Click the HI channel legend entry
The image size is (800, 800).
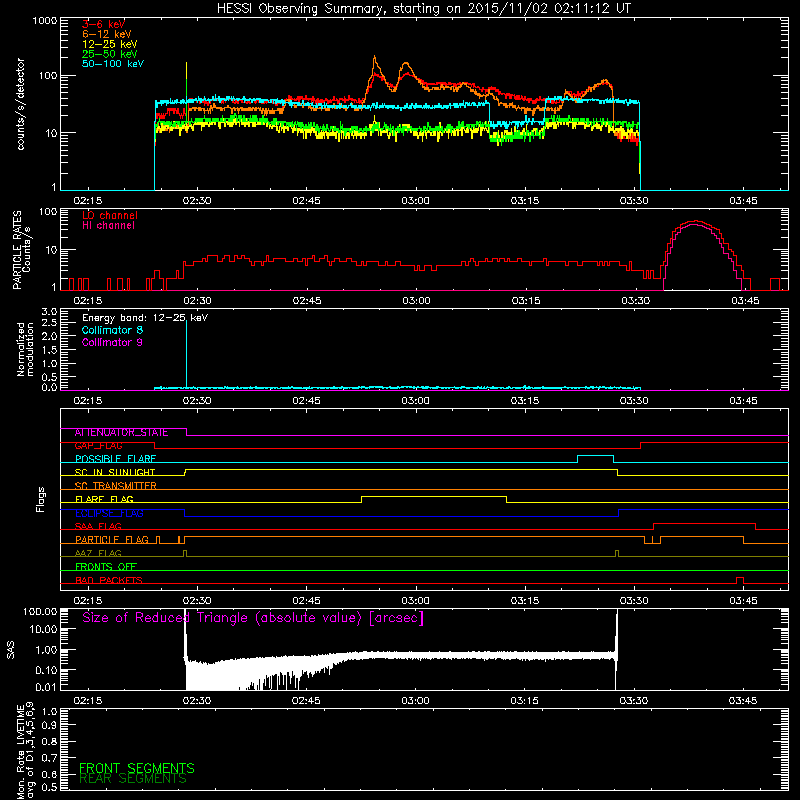click(108, 226)
